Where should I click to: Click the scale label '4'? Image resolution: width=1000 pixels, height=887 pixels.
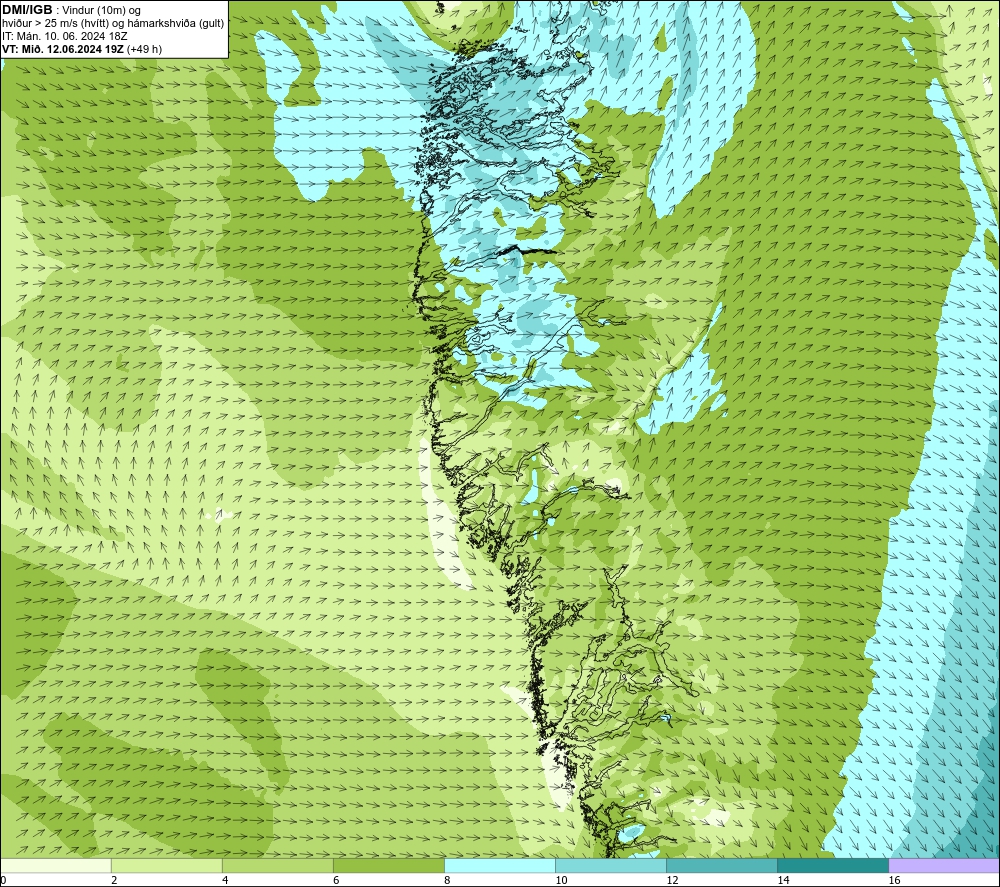(x=225, y=880)
